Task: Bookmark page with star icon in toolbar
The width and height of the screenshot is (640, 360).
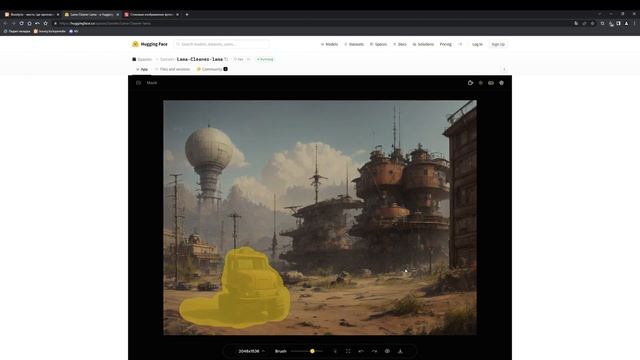Action: [45, 23]
